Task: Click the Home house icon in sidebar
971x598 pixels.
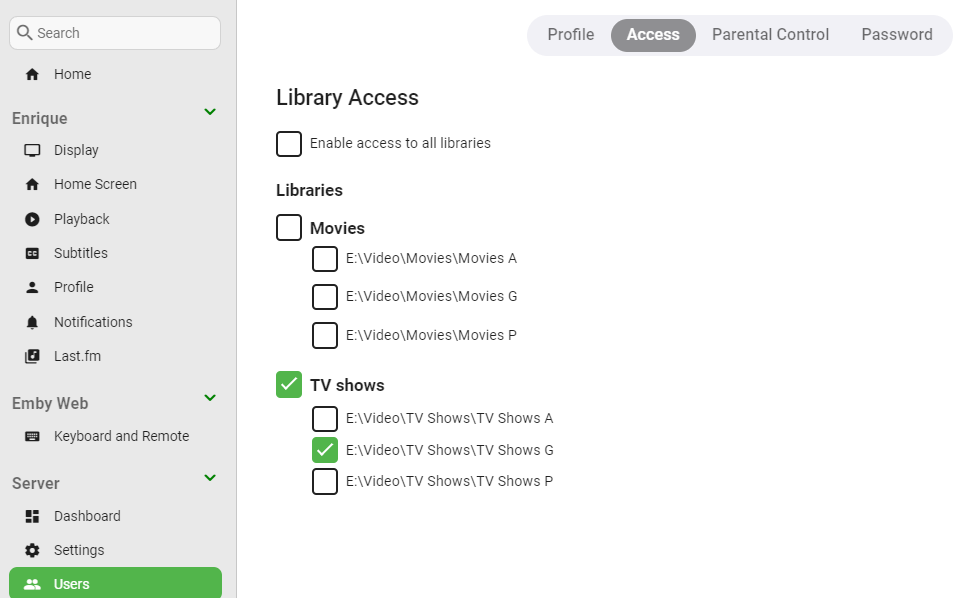Action: pos(32,74)
